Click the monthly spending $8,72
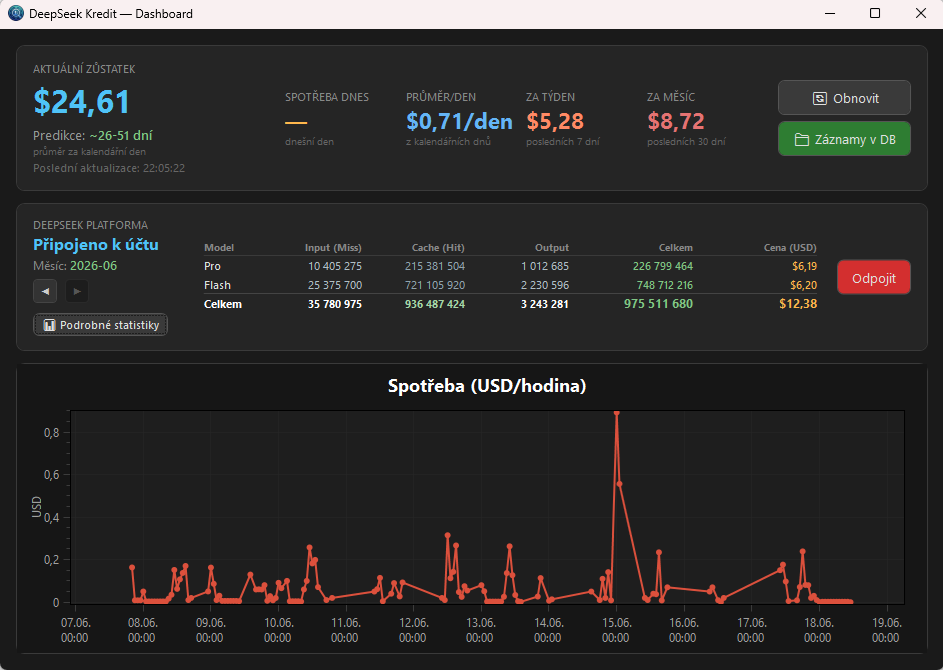Viewport: 943px width, 670px height. [676, 121]
